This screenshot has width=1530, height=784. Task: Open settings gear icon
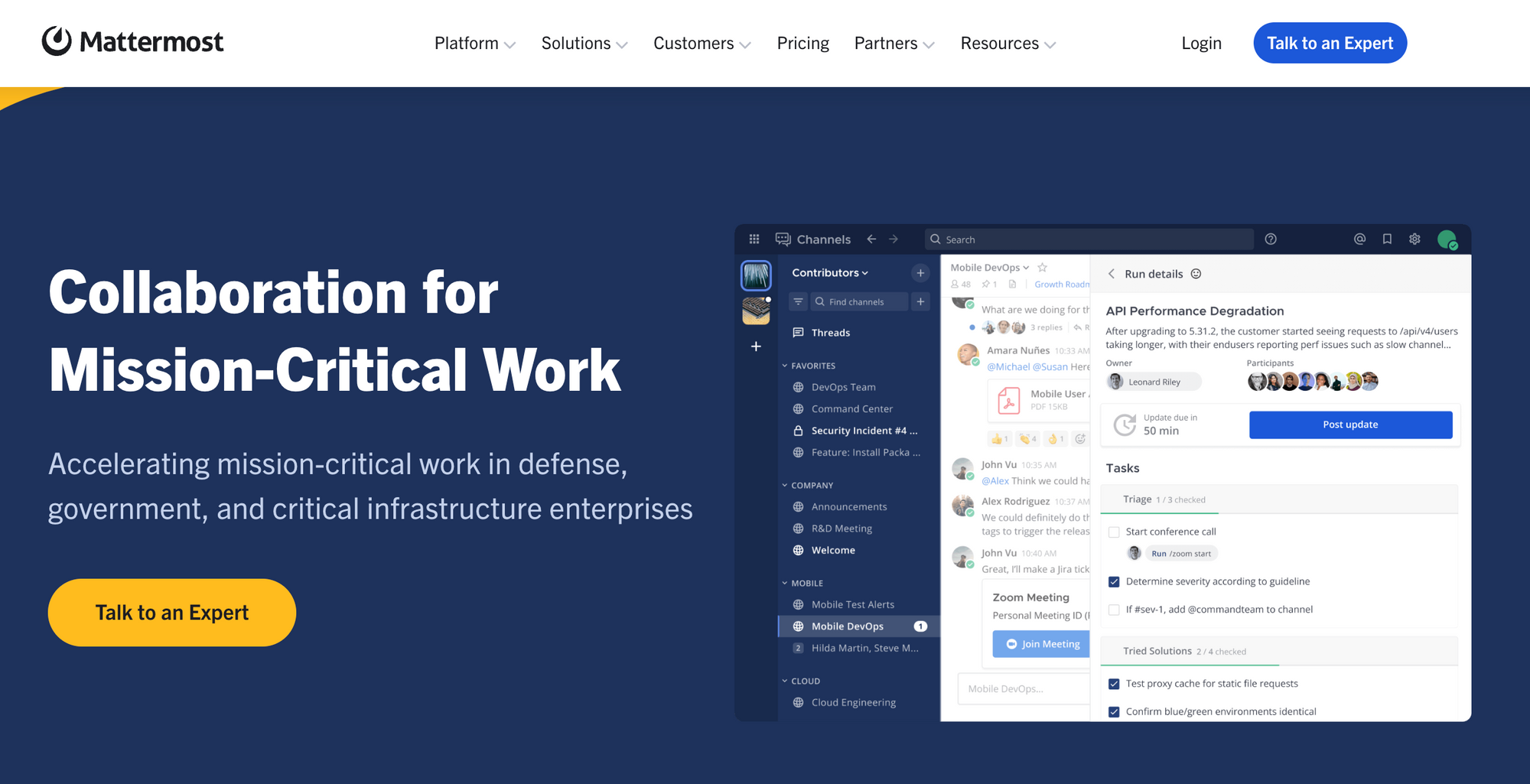pyautogui.click(x=1414, y=239)
